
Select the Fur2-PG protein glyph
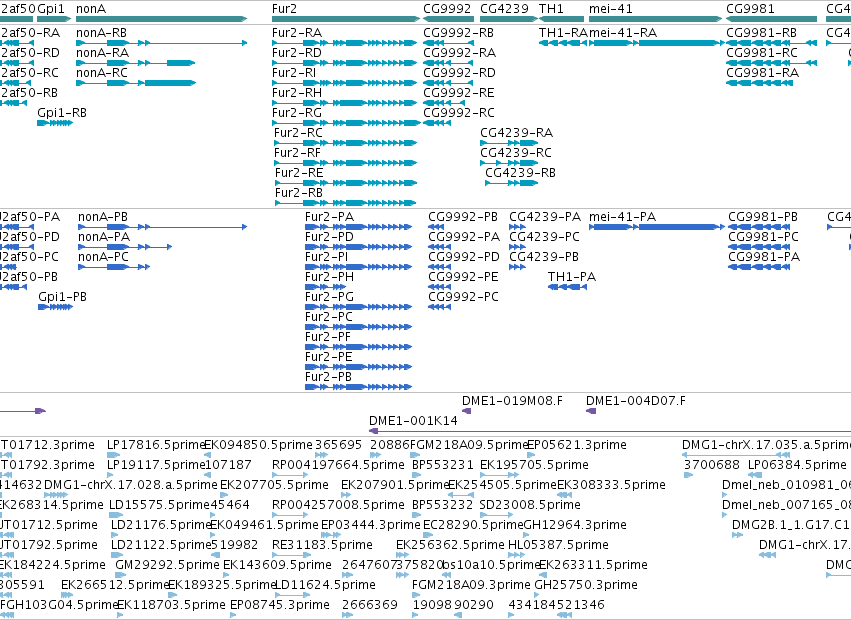click(358, 307)
